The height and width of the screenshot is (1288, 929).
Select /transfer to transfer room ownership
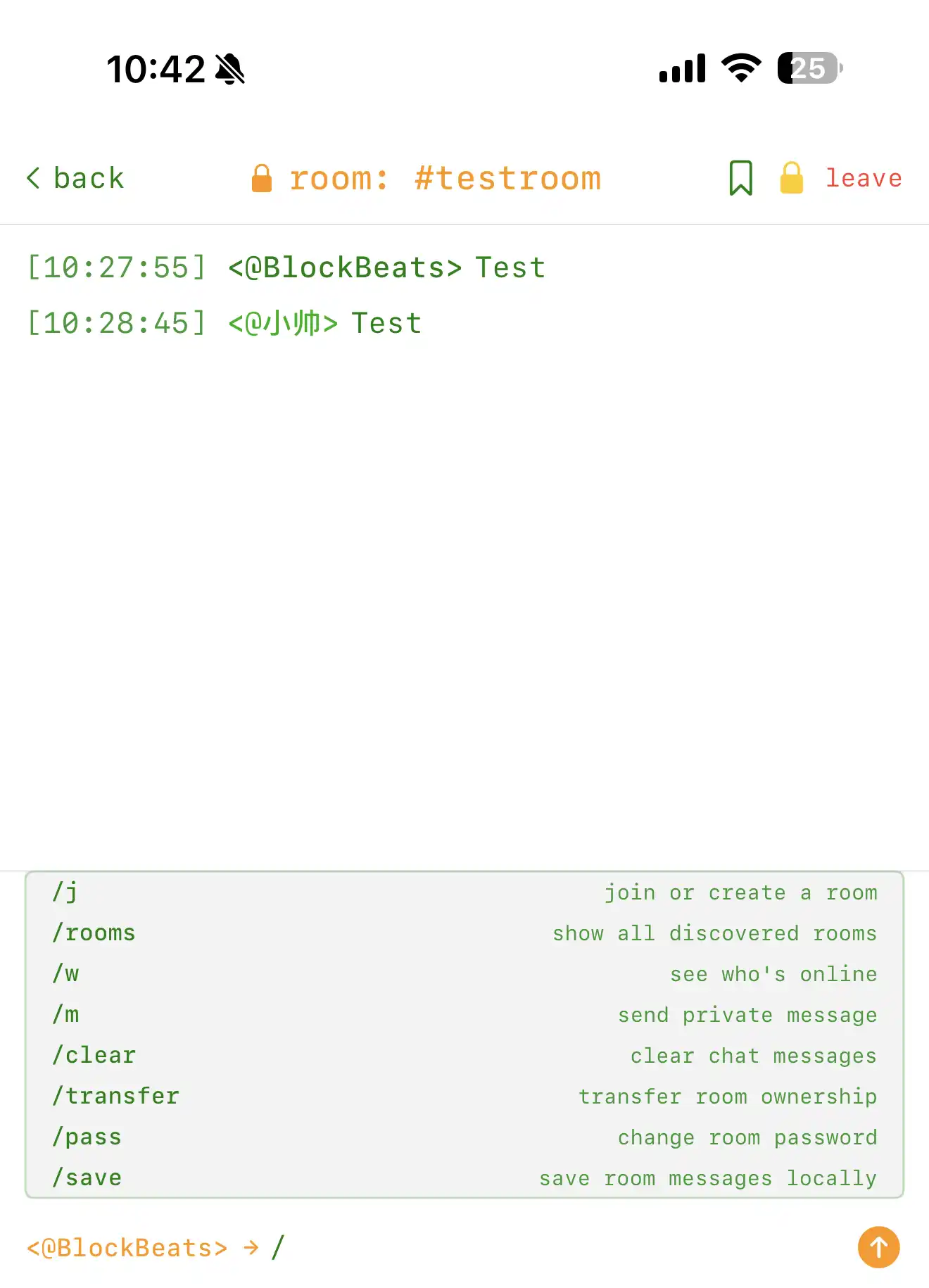pos(115,1096)
